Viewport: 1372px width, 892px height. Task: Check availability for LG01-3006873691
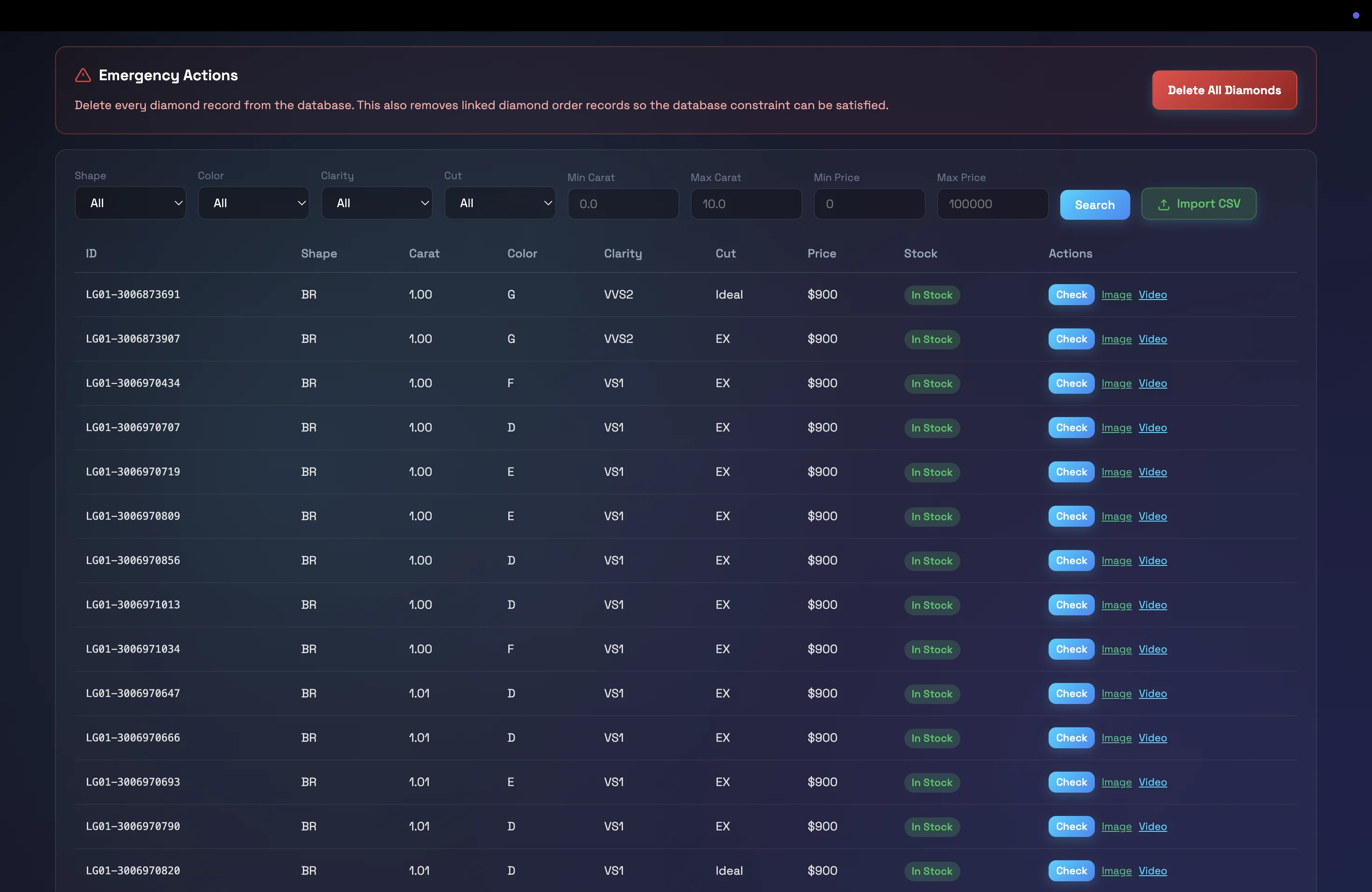(1071, 294)
